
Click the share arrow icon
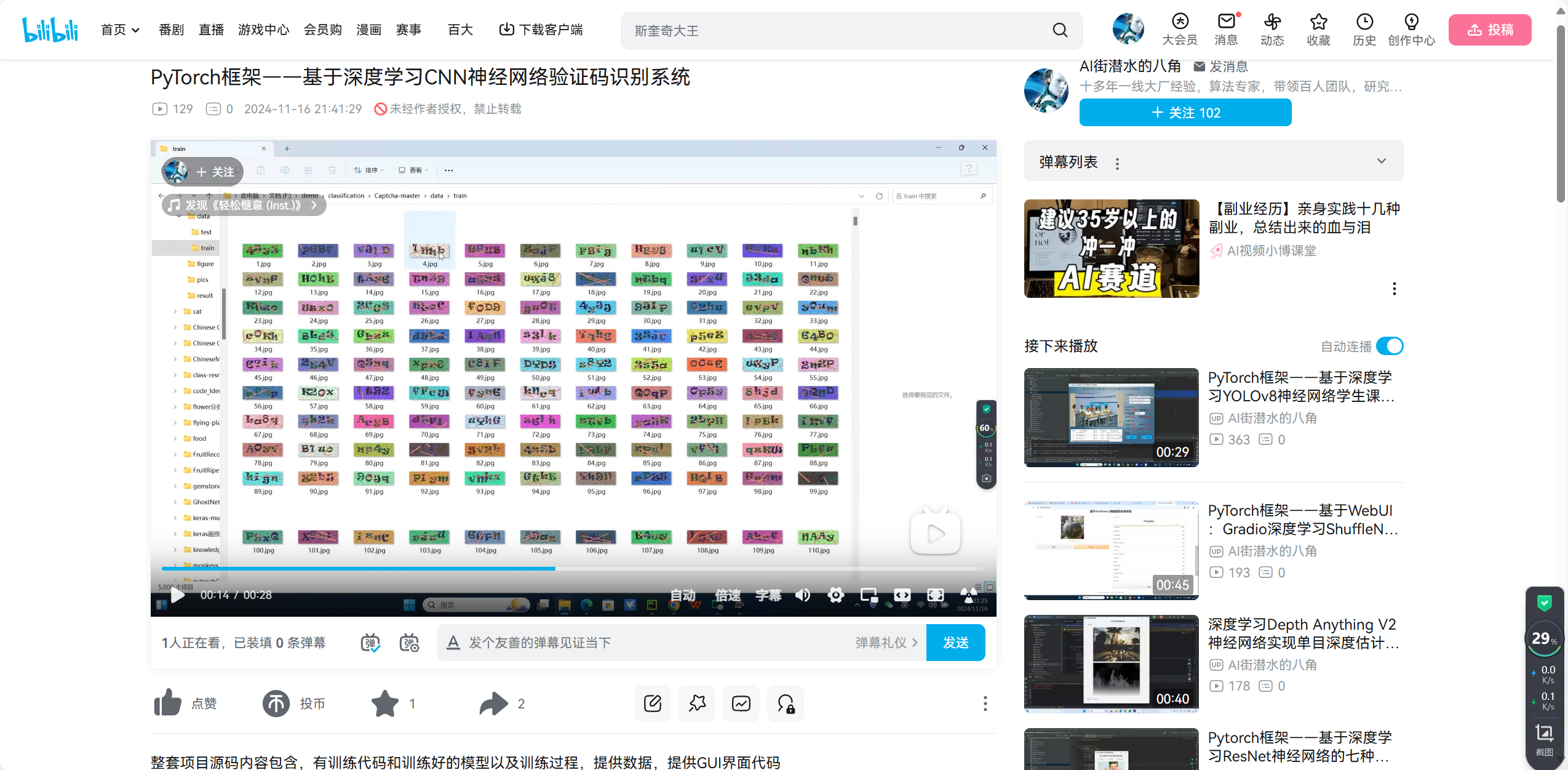coord(493,703)
